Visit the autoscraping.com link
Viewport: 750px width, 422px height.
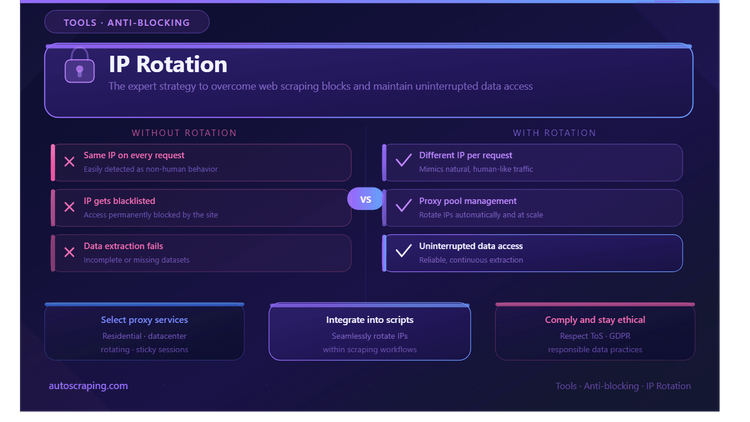coord(88,386)
